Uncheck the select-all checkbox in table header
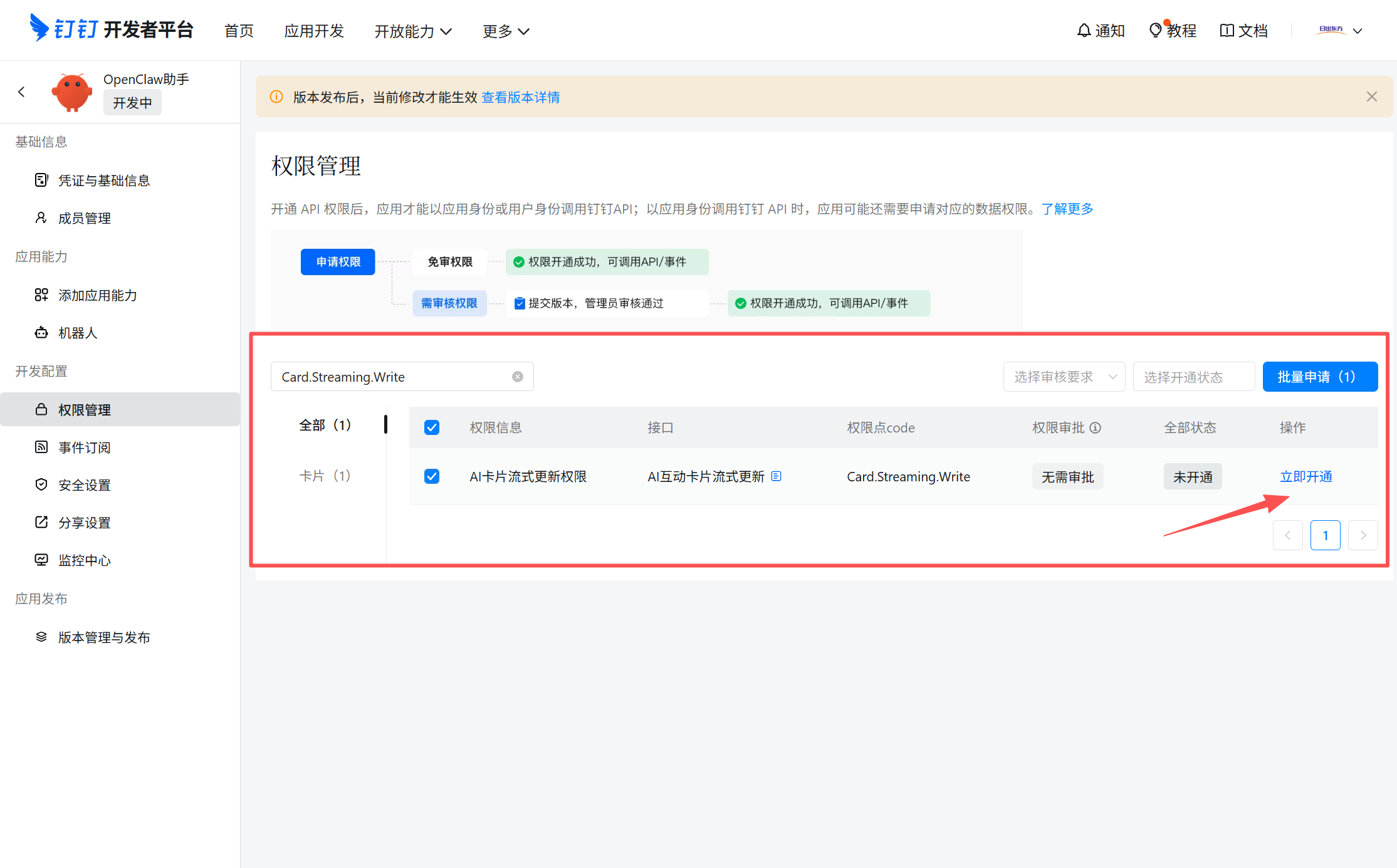This screenshot has width=1397, height=868. (432, 427)
